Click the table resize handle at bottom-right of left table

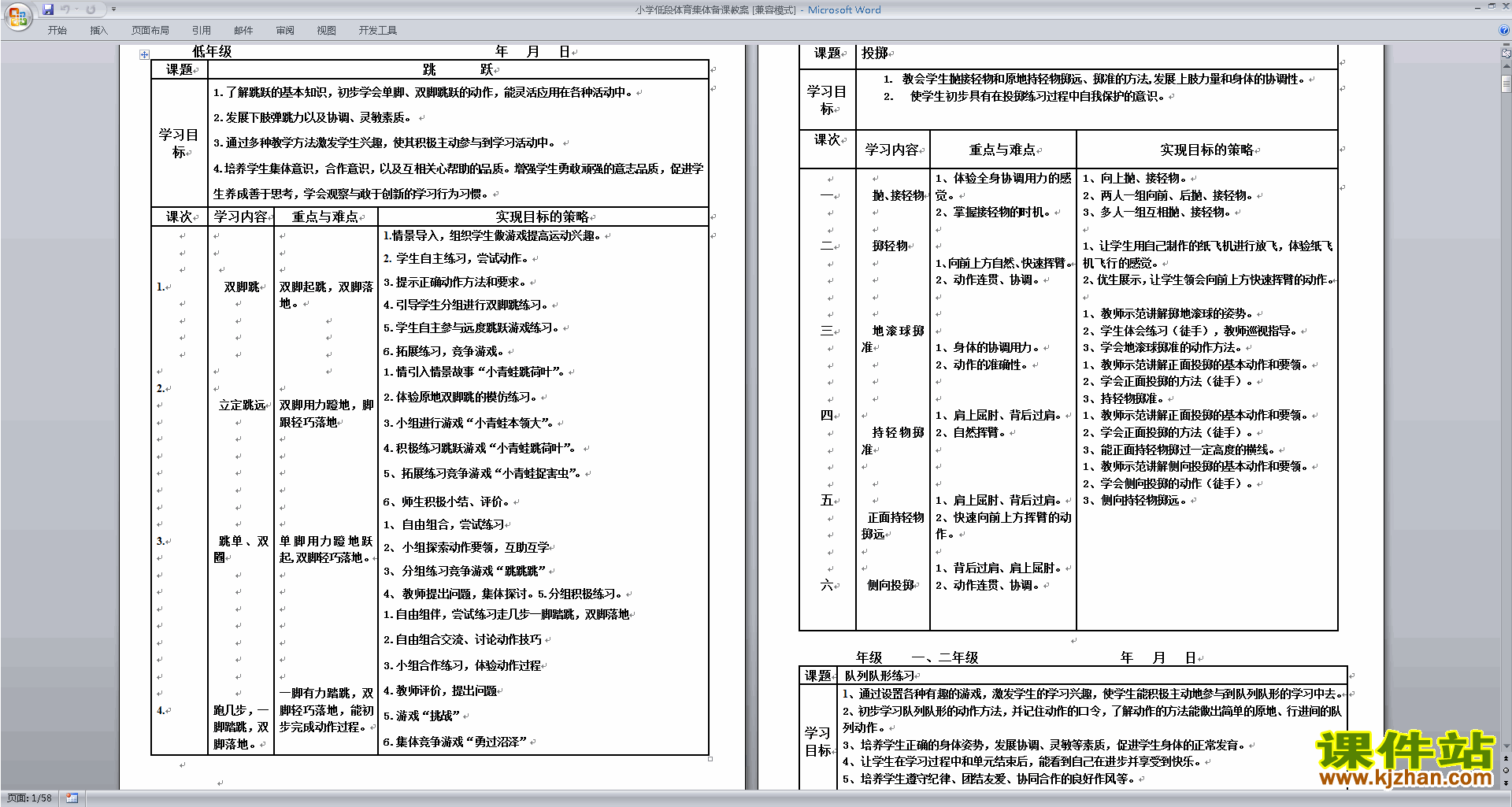pyautogui.click(x=710, y=759)
